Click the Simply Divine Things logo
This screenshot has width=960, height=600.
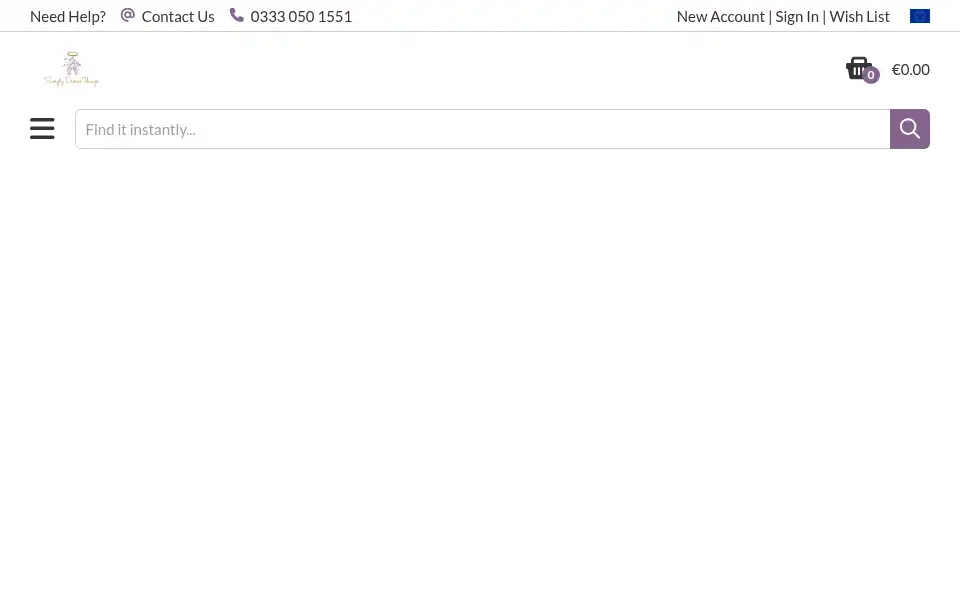point(72,69)
